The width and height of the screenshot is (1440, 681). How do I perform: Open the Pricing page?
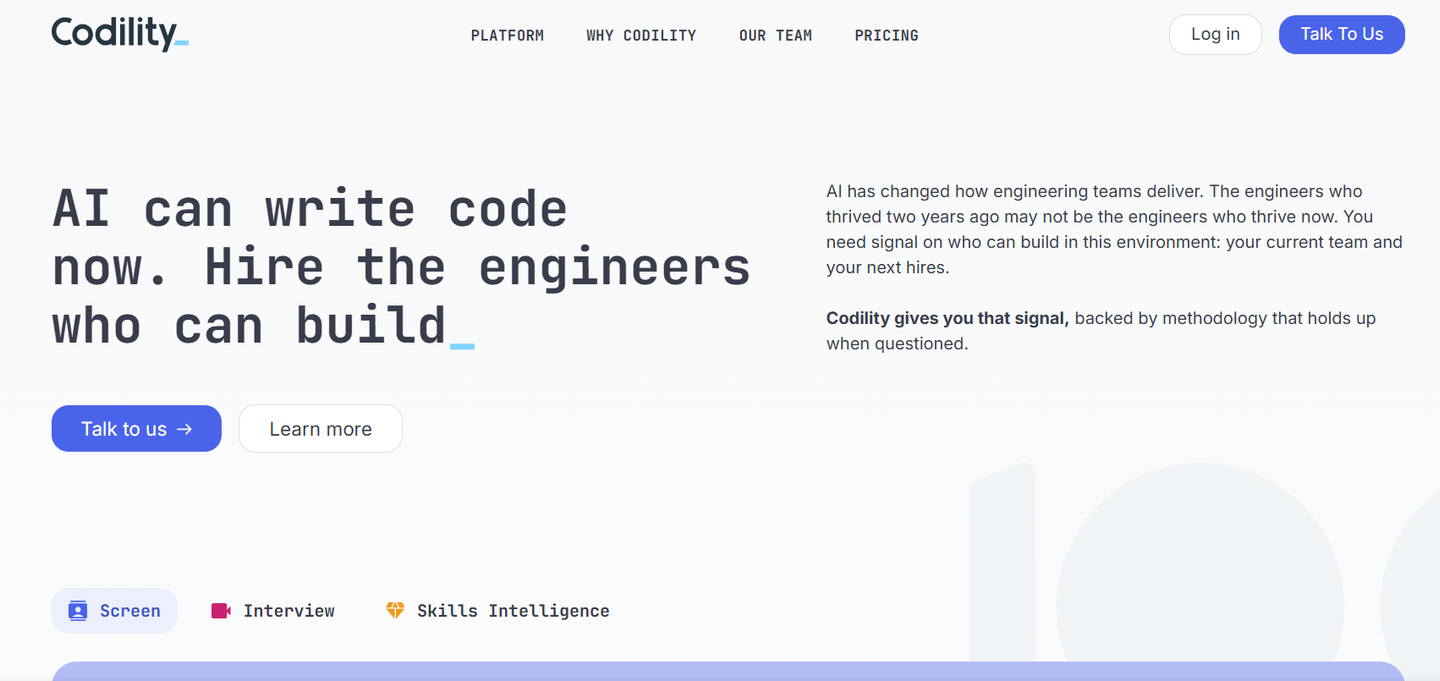point(887,35)
